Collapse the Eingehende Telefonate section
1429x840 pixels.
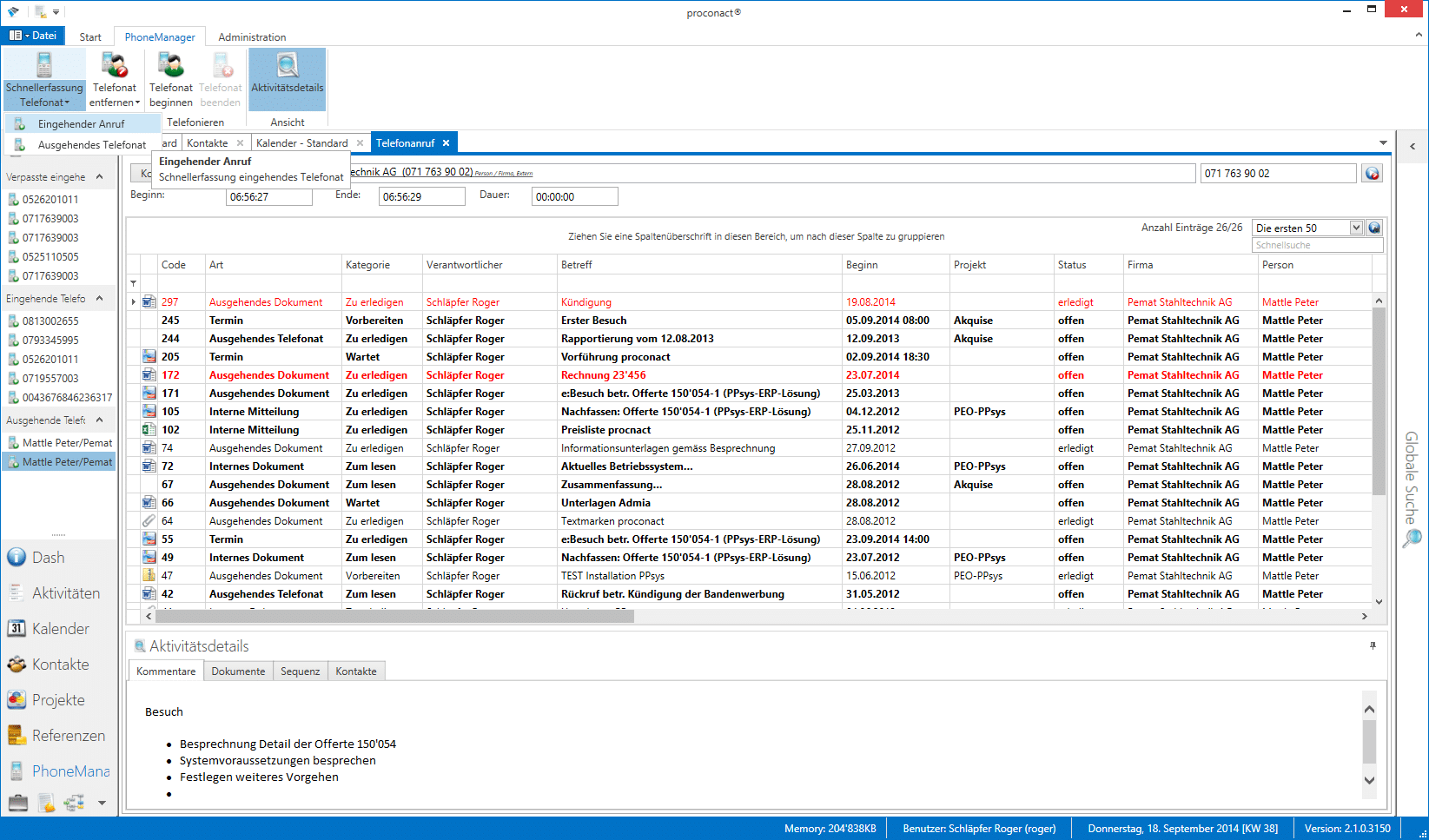coord(99,299)
